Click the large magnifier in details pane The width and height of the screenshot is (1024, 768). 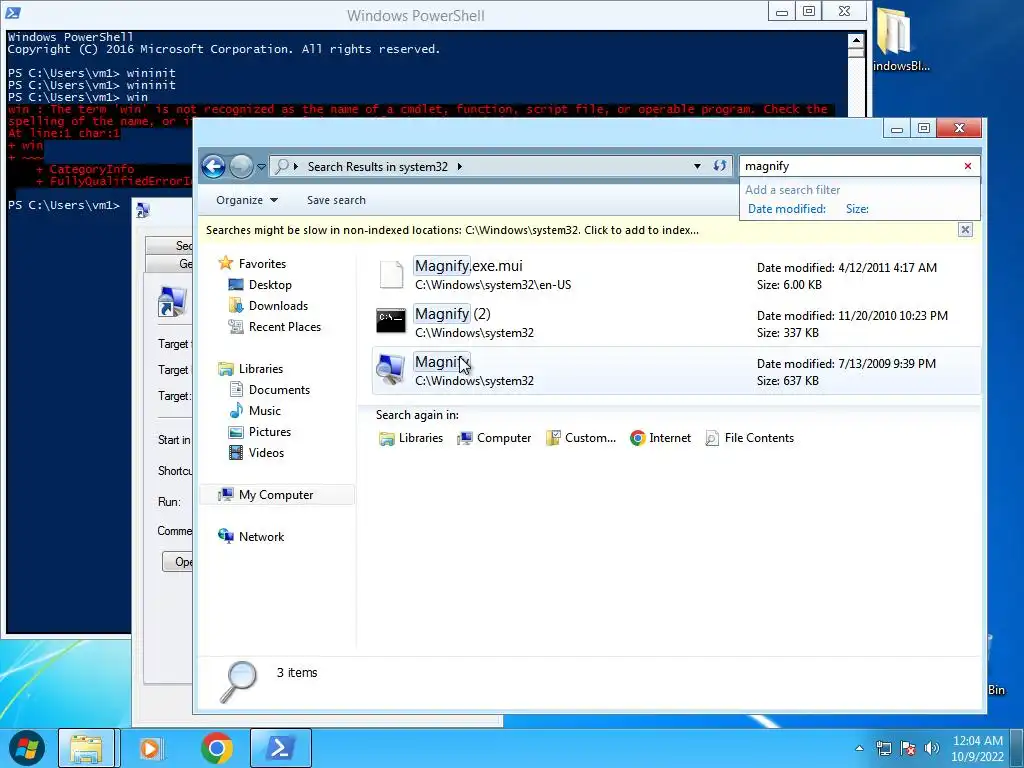(x=238, y=681)
